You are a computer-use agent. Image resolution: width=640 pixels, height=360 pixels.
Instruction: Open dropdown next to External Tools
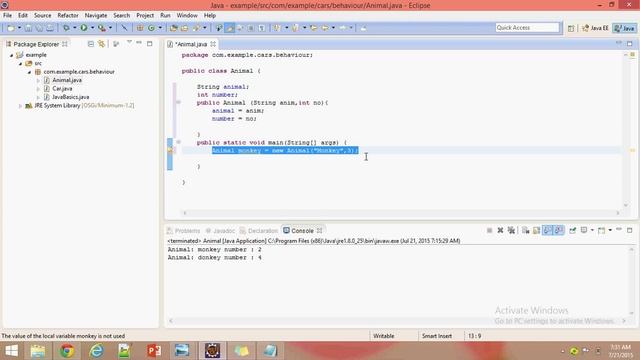point(110,28)
